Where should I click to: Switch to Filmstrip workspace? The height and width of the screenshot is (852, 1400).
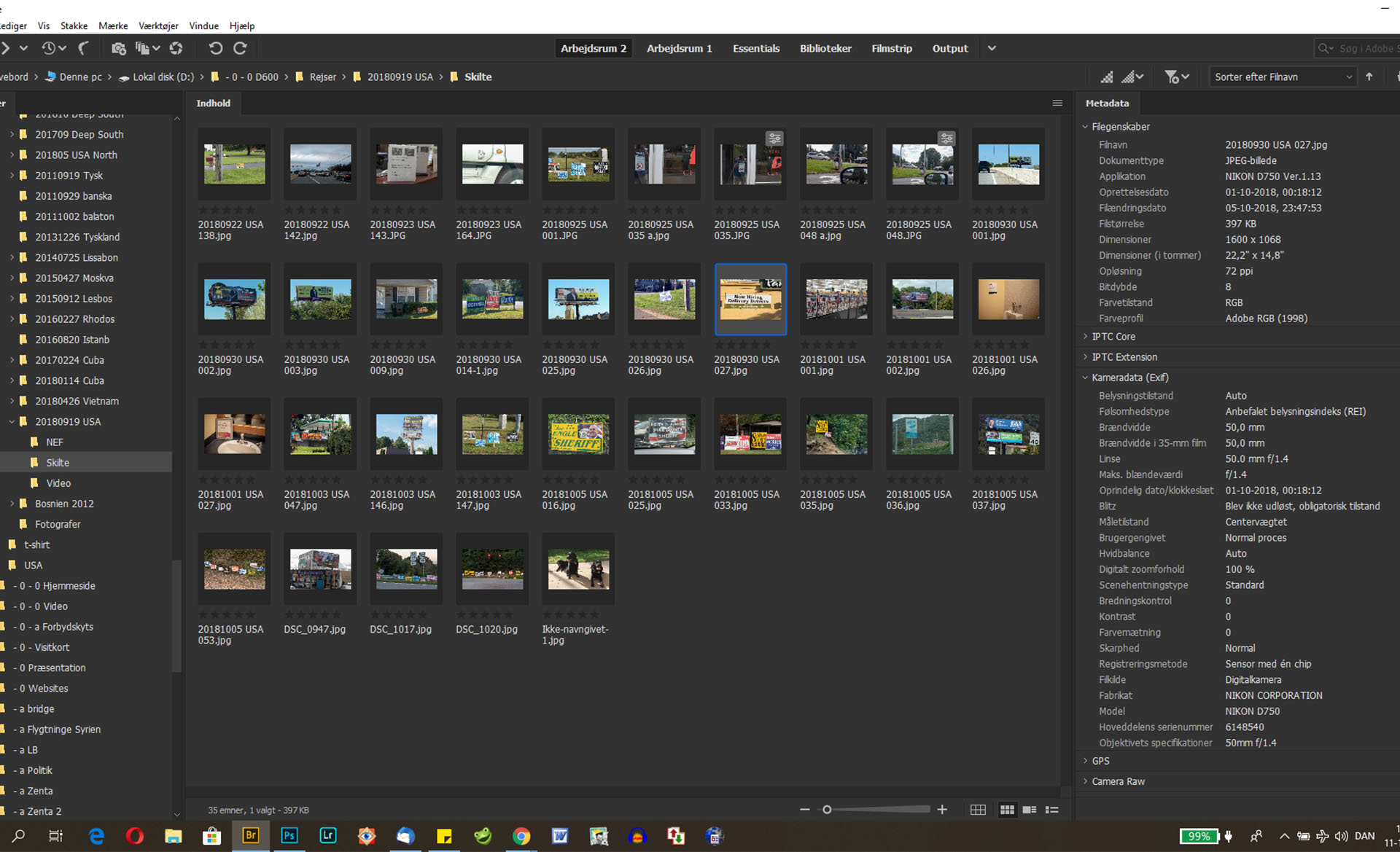point(892,48)
